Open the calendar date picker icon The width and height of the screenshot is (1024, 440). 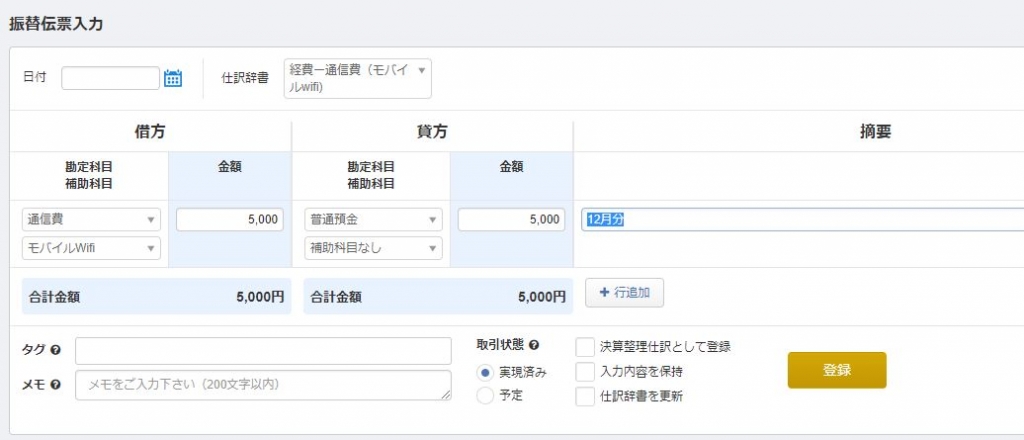coord(172,78)
